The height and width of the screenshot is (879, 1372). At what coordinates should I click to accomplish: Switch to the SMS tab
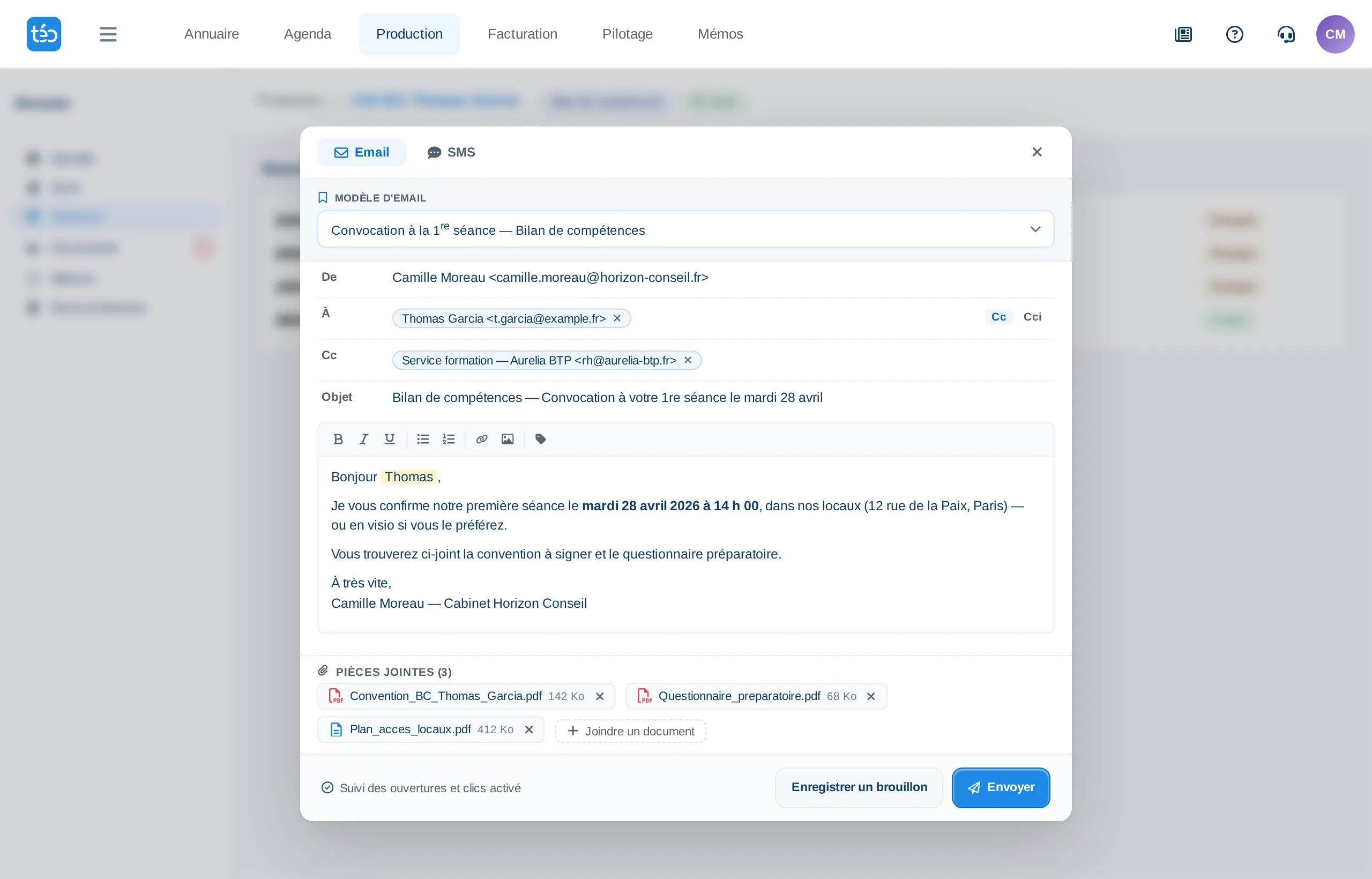tap(451, 152)
